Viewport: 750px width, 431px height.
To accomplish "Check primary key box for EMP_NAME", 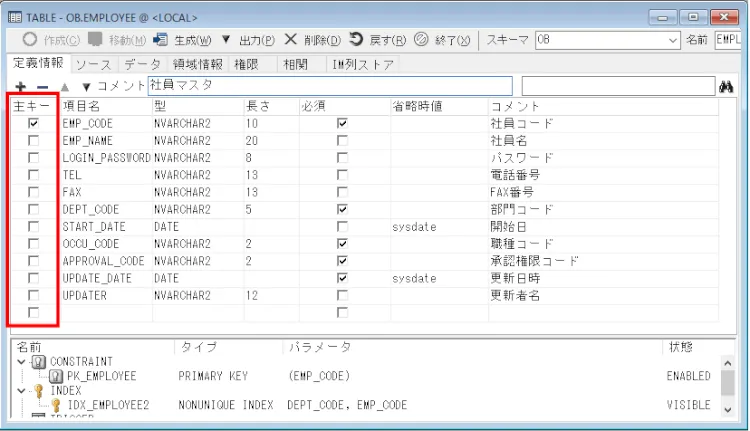I will click(x=33, y=141).
